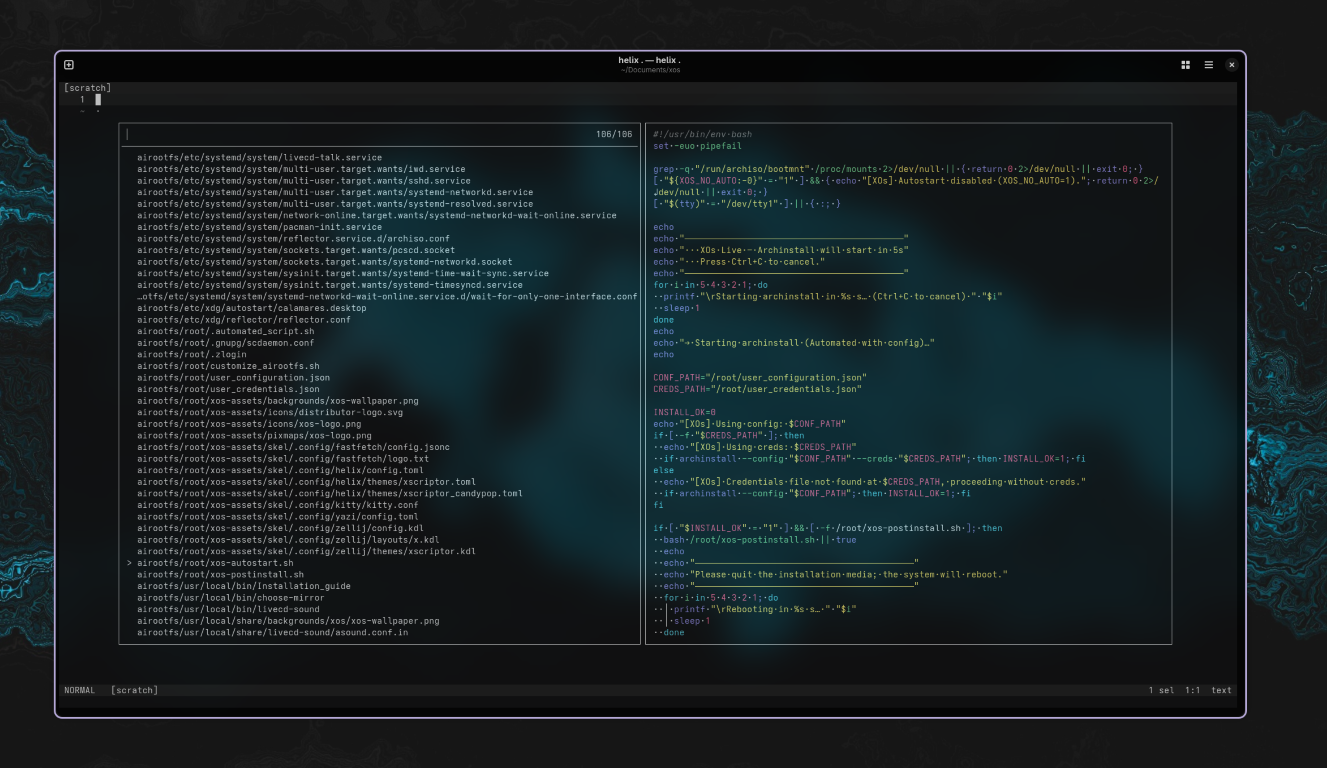Open the terminal hamburger menu

pyautogui.click(x=1207, y=64)
